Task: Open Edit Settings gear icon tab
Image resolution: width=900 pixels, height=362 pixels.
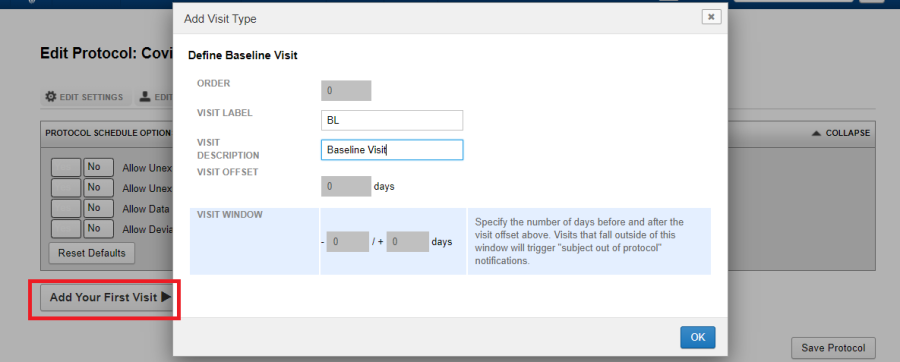Action: click(x=84, y=97)
